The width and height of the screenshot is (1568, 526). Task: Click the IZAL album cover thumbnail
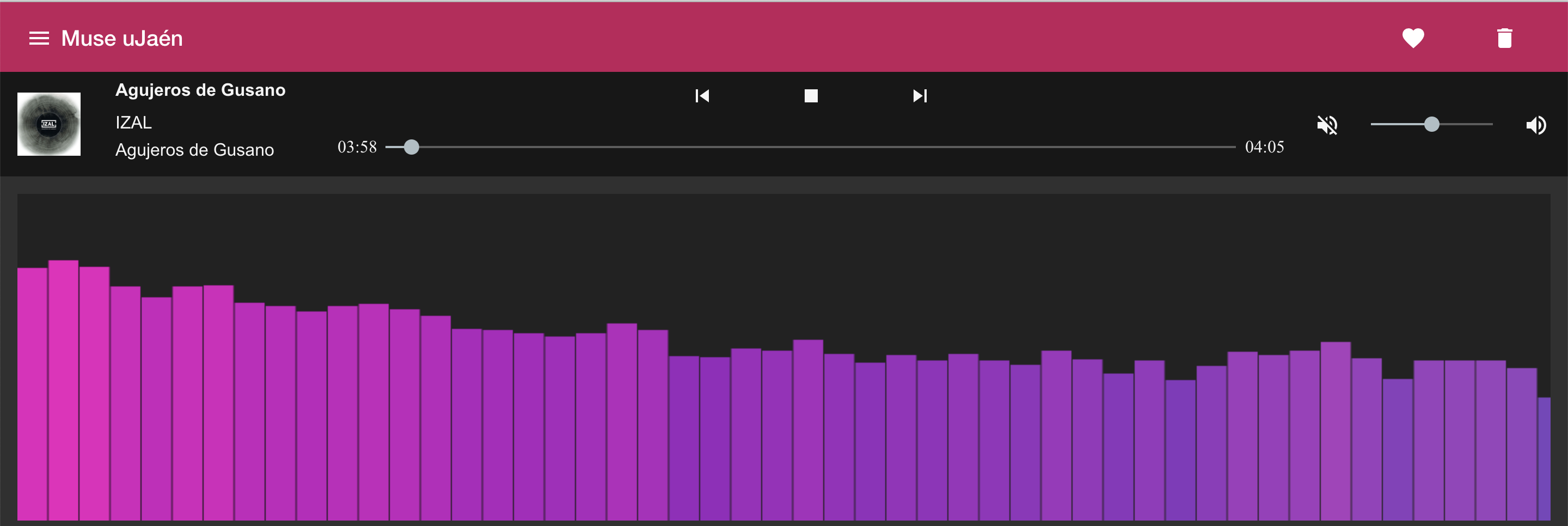click(x=48, y=124)
